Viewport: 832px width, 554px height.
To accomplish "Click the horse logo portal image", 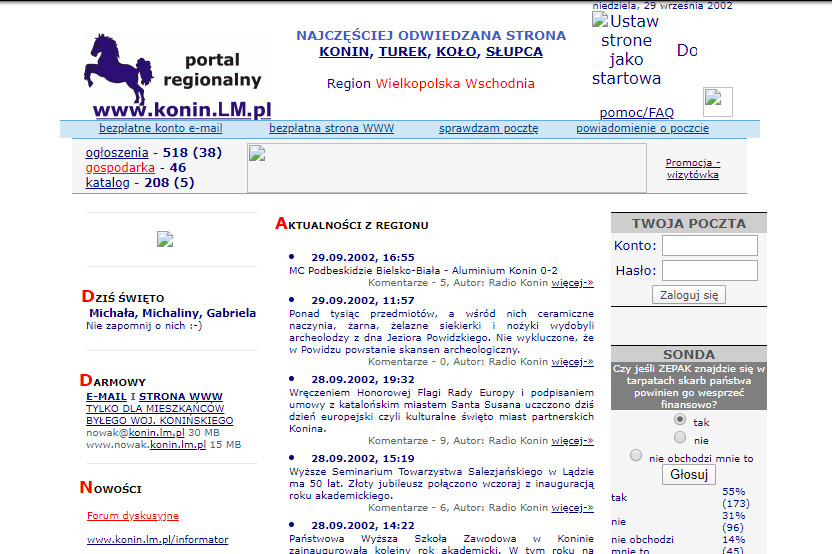I will [177, 76].
